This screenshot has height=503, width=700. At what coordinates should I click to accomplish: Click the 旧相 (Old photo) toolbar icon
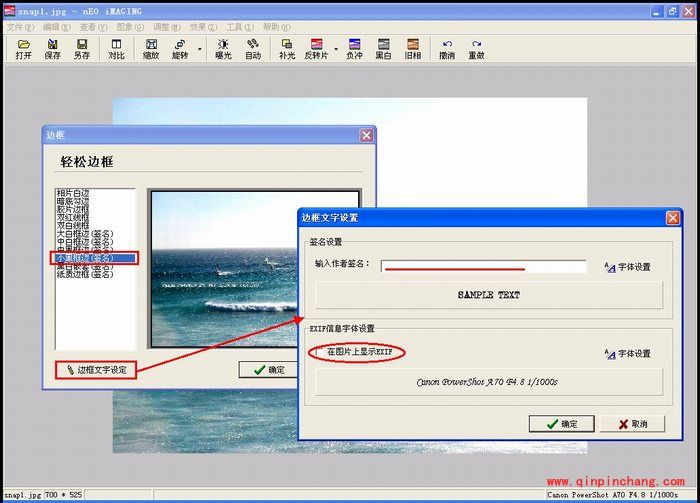pos(413,49)
